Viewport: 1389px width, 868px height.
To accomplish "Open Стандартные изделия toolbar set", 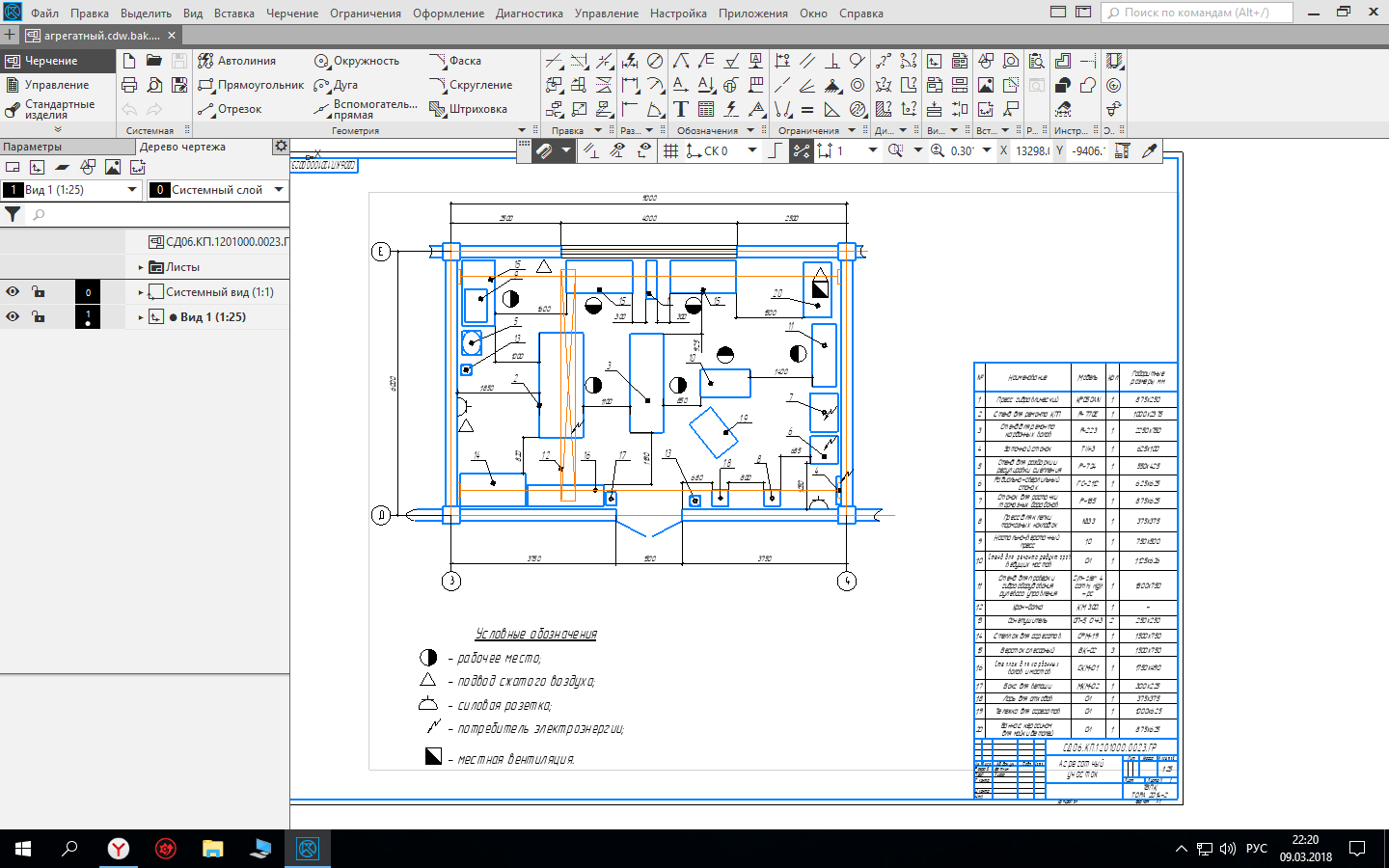I will click(58, 109).
